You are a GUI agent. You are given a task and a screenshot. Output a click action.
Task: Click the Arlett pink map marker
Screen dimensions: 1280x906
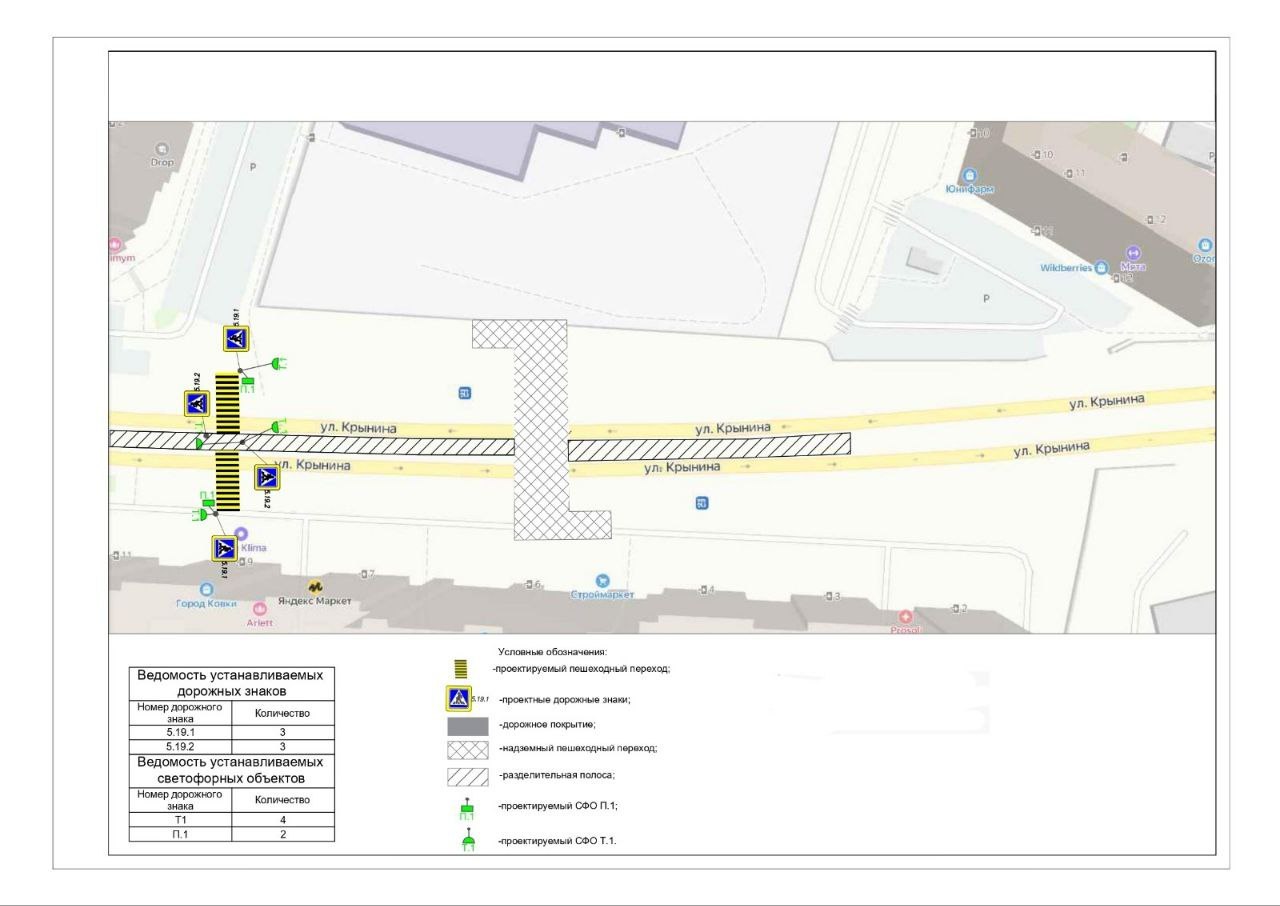tap(260, 608)
